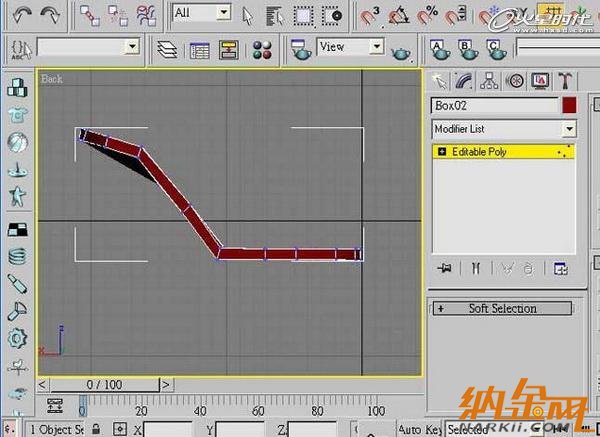Screen dimensions: 600x437
Task: Click the Box02 object name field
Action: (494, 105)
